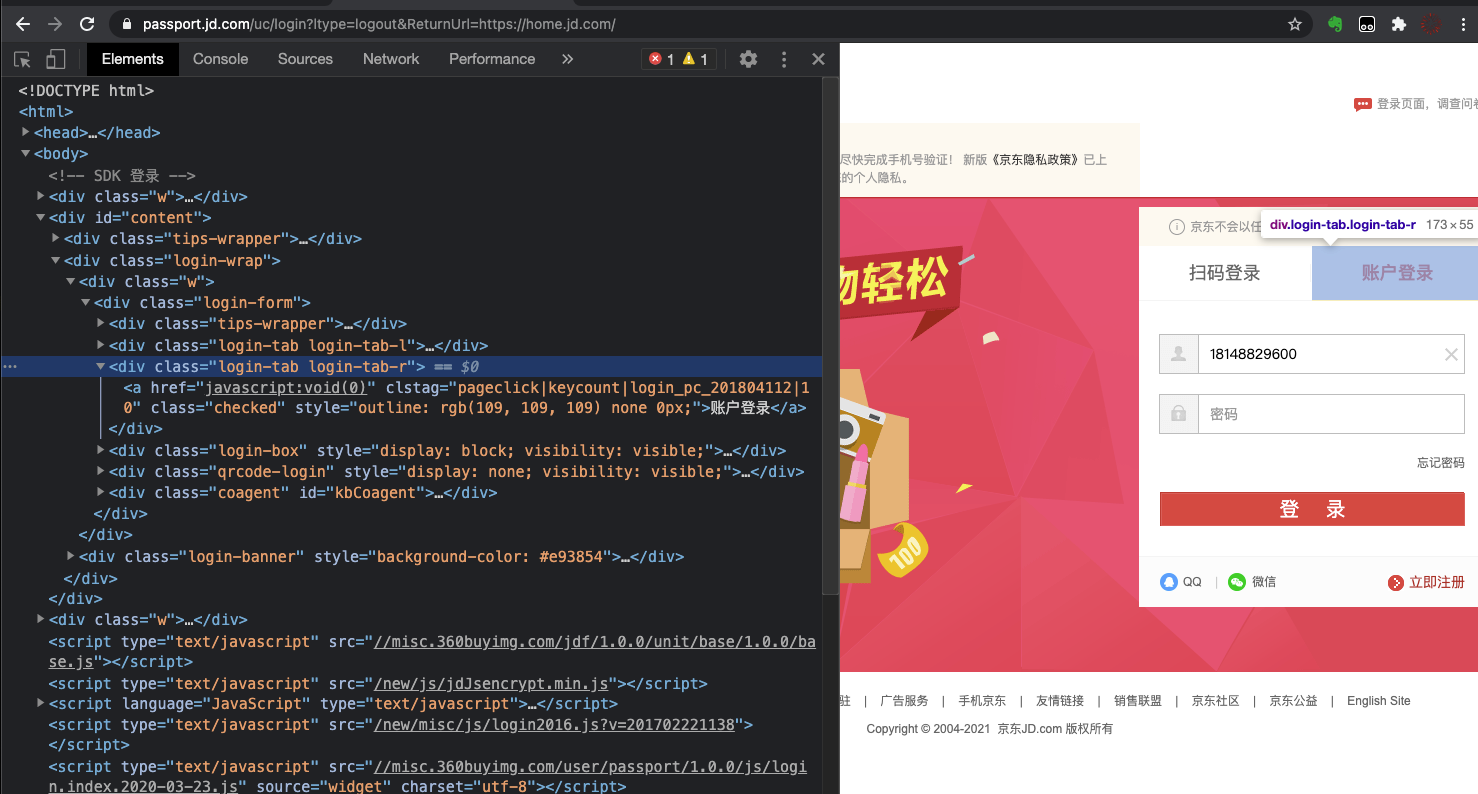The width and height of the screenshot is (1478, 794).
Task: Click the red error count badge
Action: click(662, 59)
